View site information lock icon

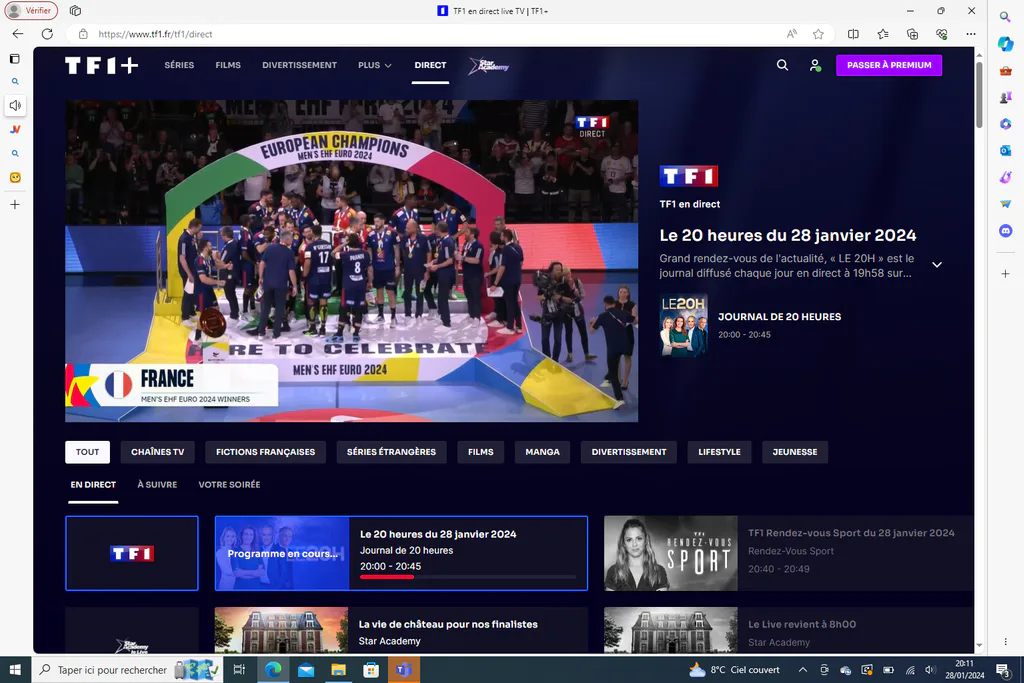click(83, 34)
